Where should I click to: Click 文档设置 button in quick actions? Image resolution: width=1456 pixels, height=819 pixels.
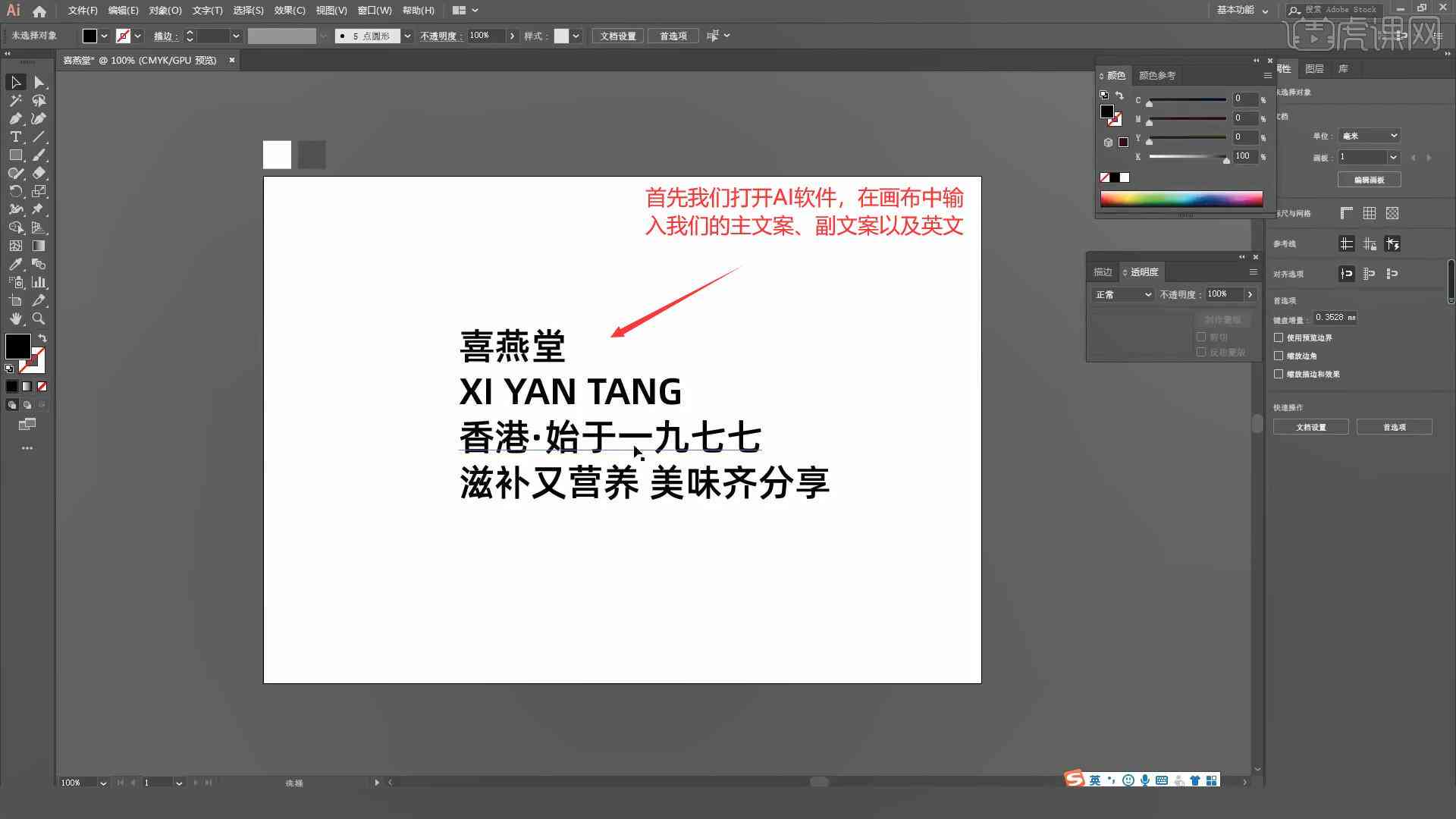tap(1312, 427)
